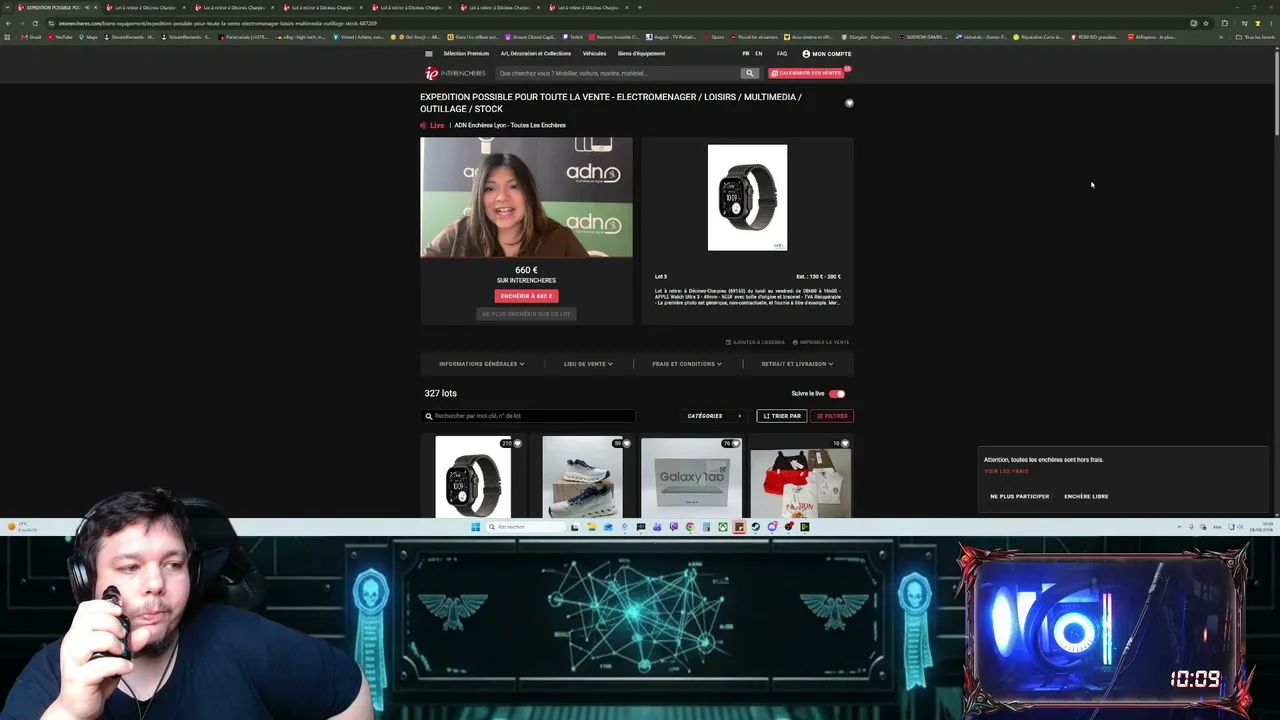Viewport: 1280px width, 720px height.
Task: Expand the Informations Générales section
Action: [481, 364]
